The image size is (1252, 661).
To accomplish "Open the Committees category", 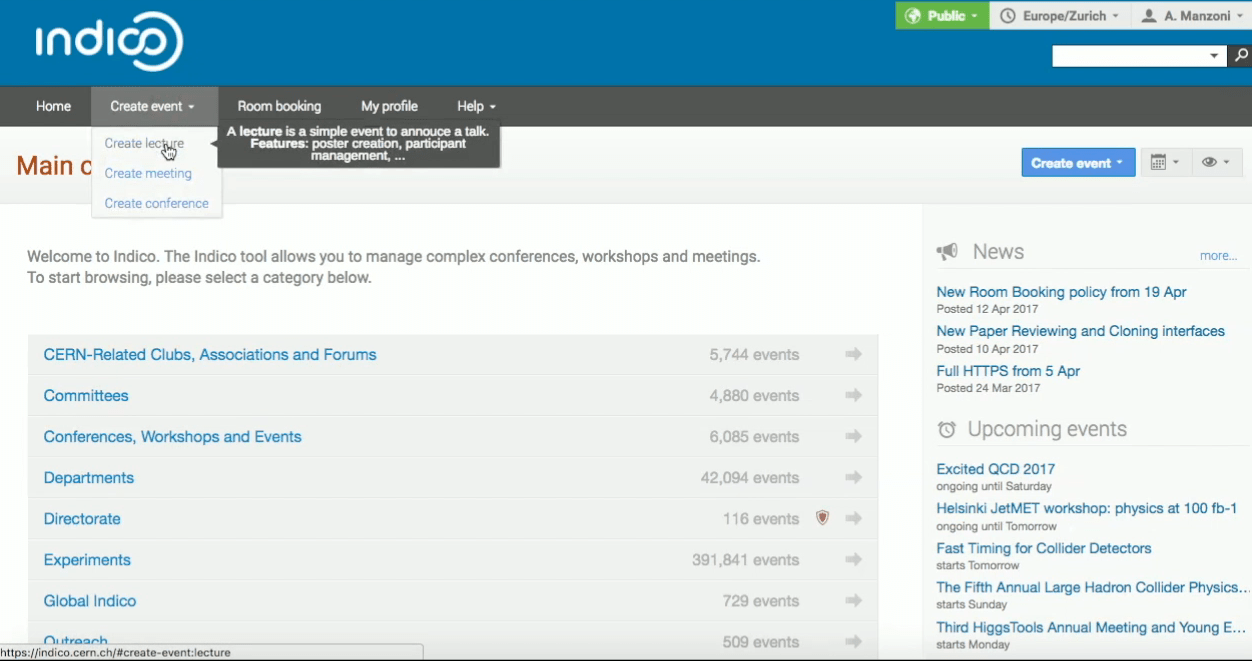I will 85,395.
